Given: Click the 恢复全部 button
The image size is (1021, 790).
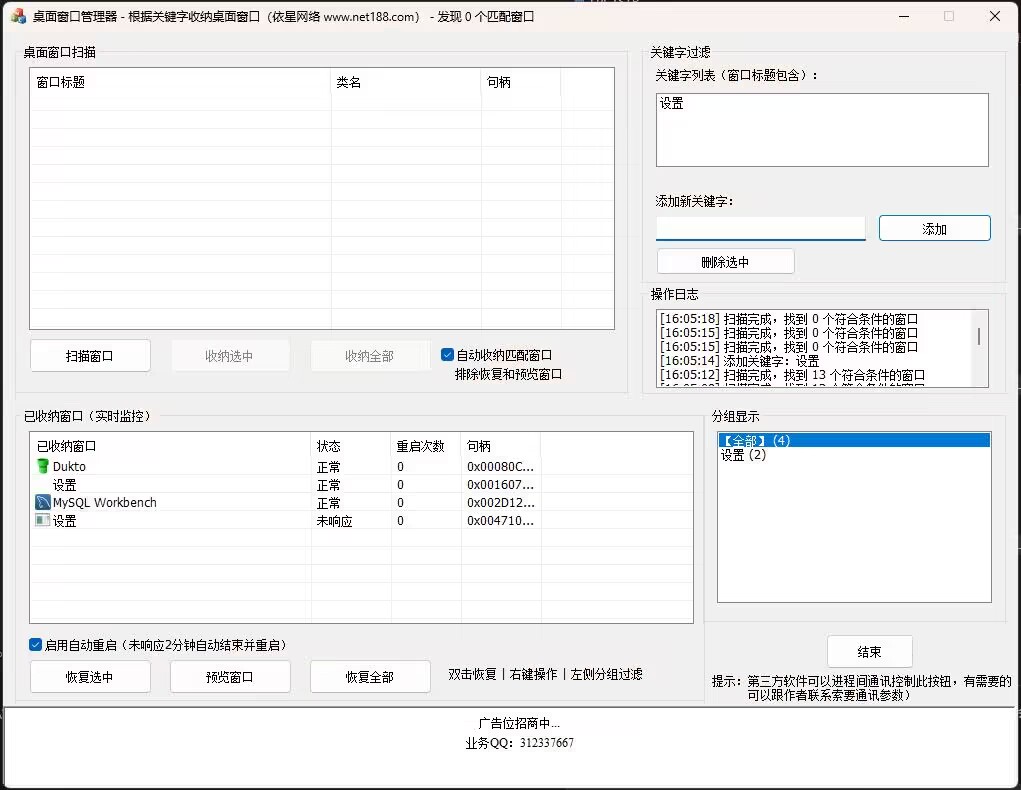Looking at the screenshot, I should 370,676.
